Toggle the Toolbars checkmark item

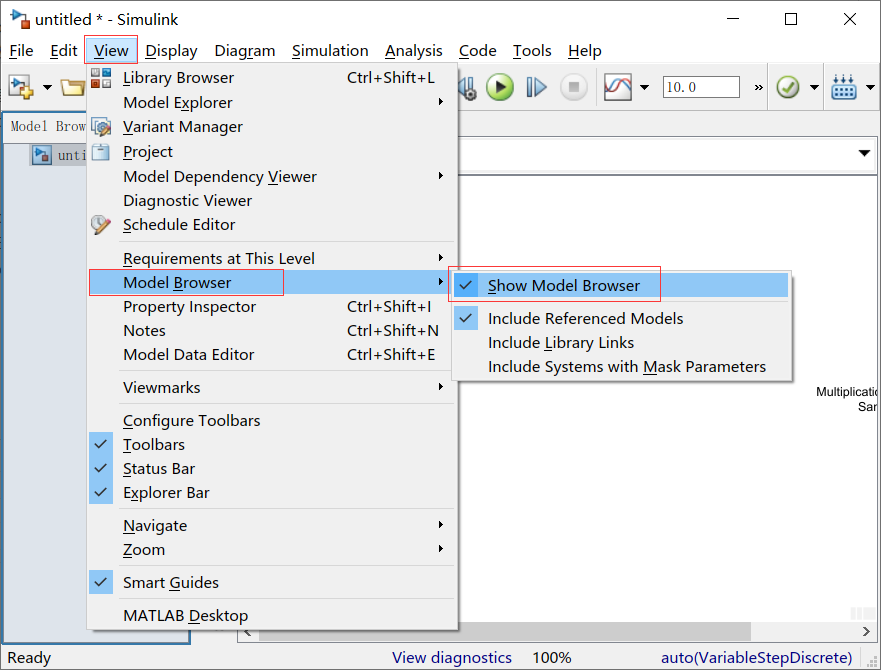[x=272, y=445]
